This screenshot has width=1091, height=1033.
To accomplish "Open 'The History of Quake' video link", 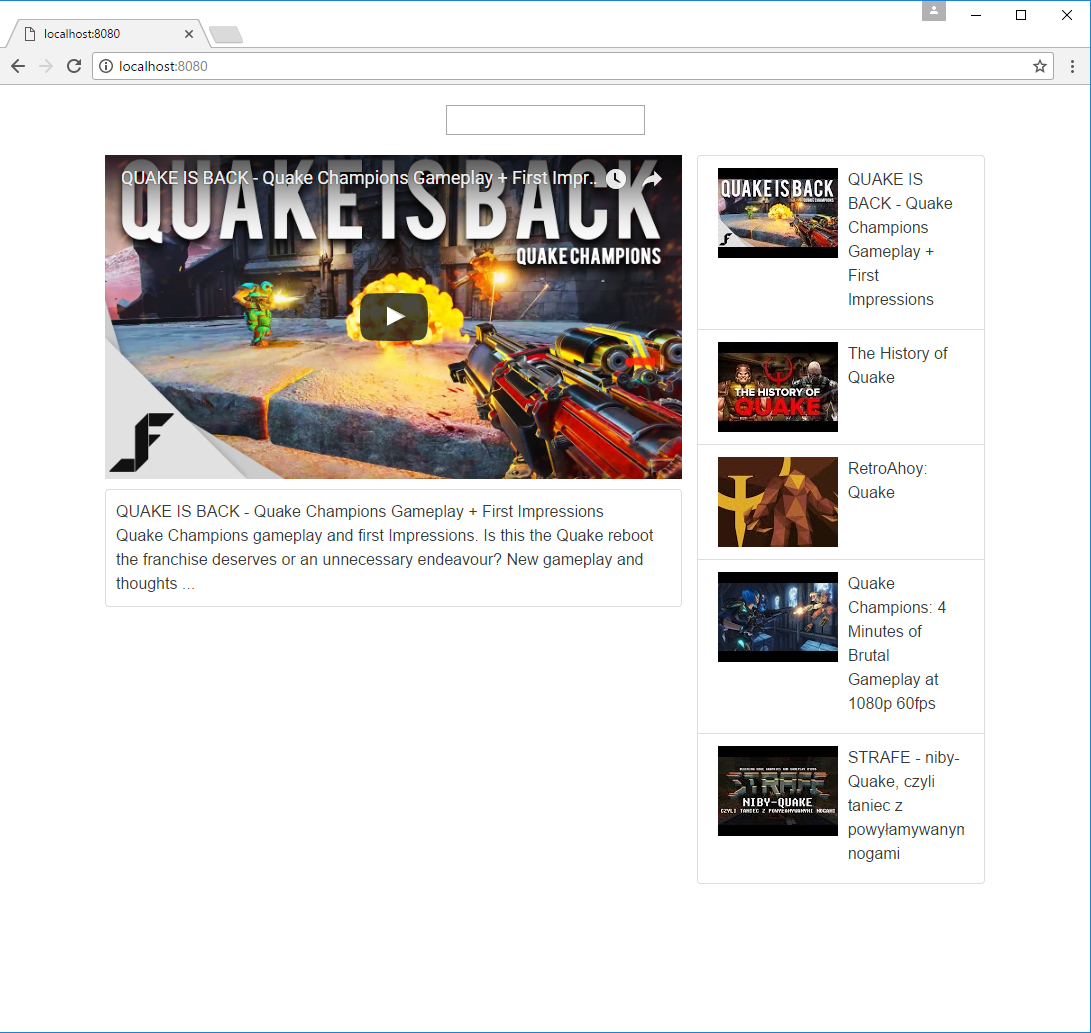I will point(897,365).
